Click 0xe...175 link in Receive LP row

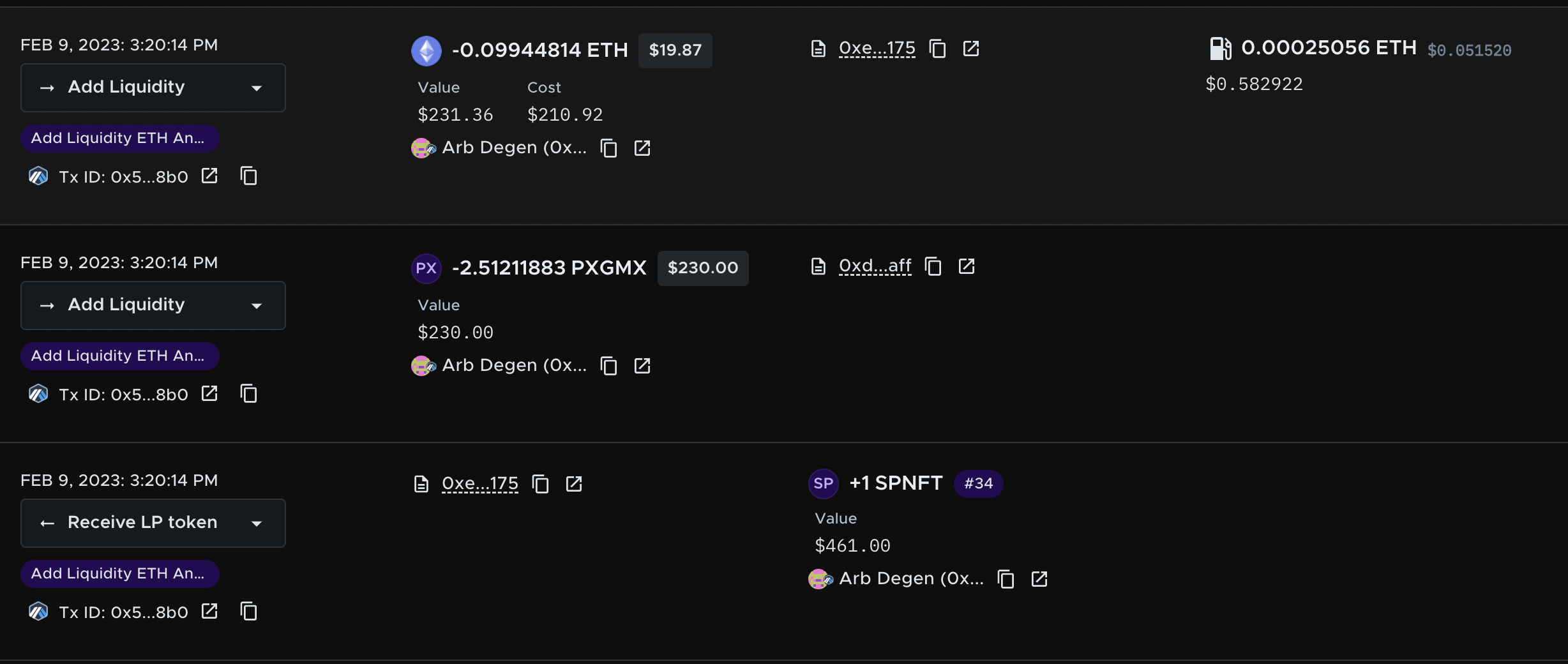click(479, 483)
